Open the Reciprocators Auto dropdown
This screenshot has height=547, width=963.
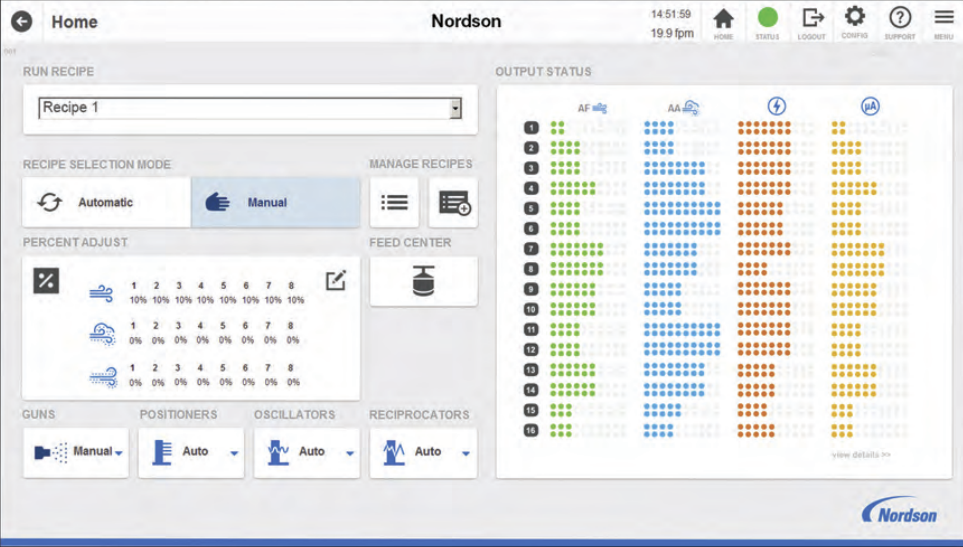[423, 452]
